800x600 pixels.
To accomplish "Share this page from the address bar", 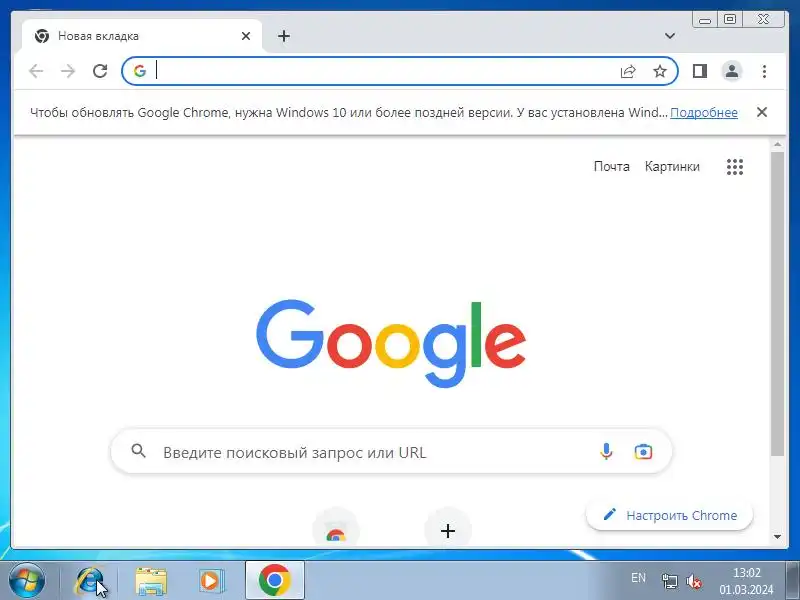I will click(628, 71).
